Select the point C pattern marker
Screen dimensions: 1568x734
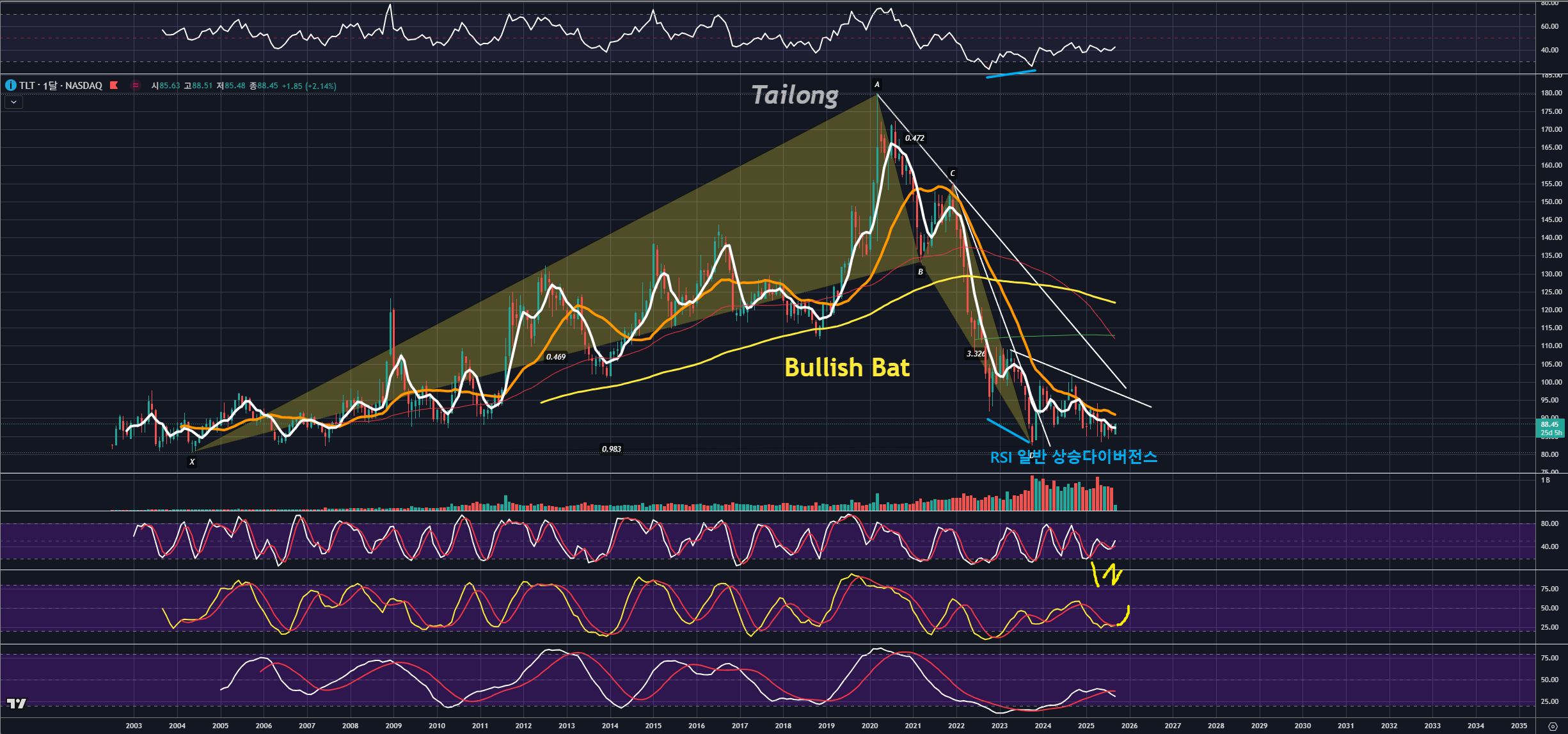pyautogui.click(x=952, y=173)
